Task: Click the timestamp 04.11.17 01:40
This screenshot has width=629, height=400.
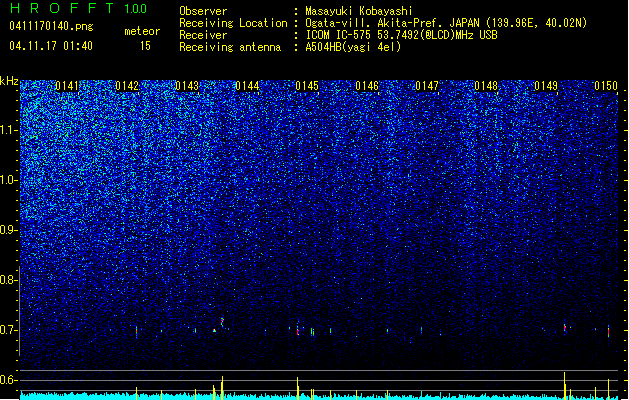Action: click(51, 46)
